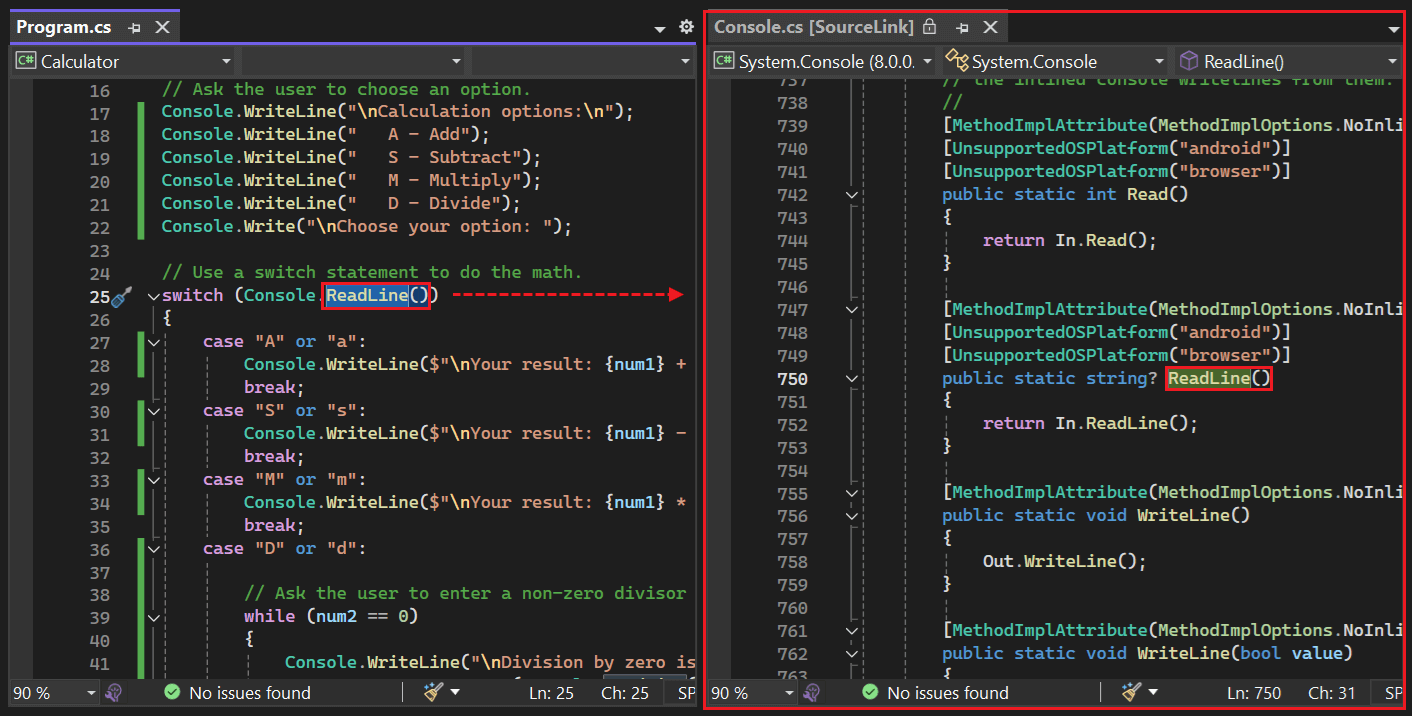
Task: Switch to the Program.cs tab
Action: tap(64, 28)
